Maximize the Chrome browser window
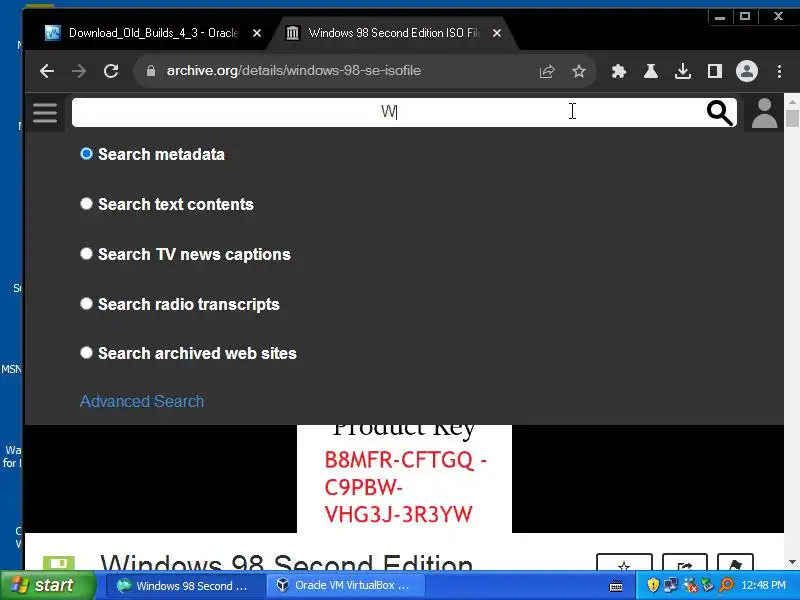800x600 pixels. coord(745,16)
